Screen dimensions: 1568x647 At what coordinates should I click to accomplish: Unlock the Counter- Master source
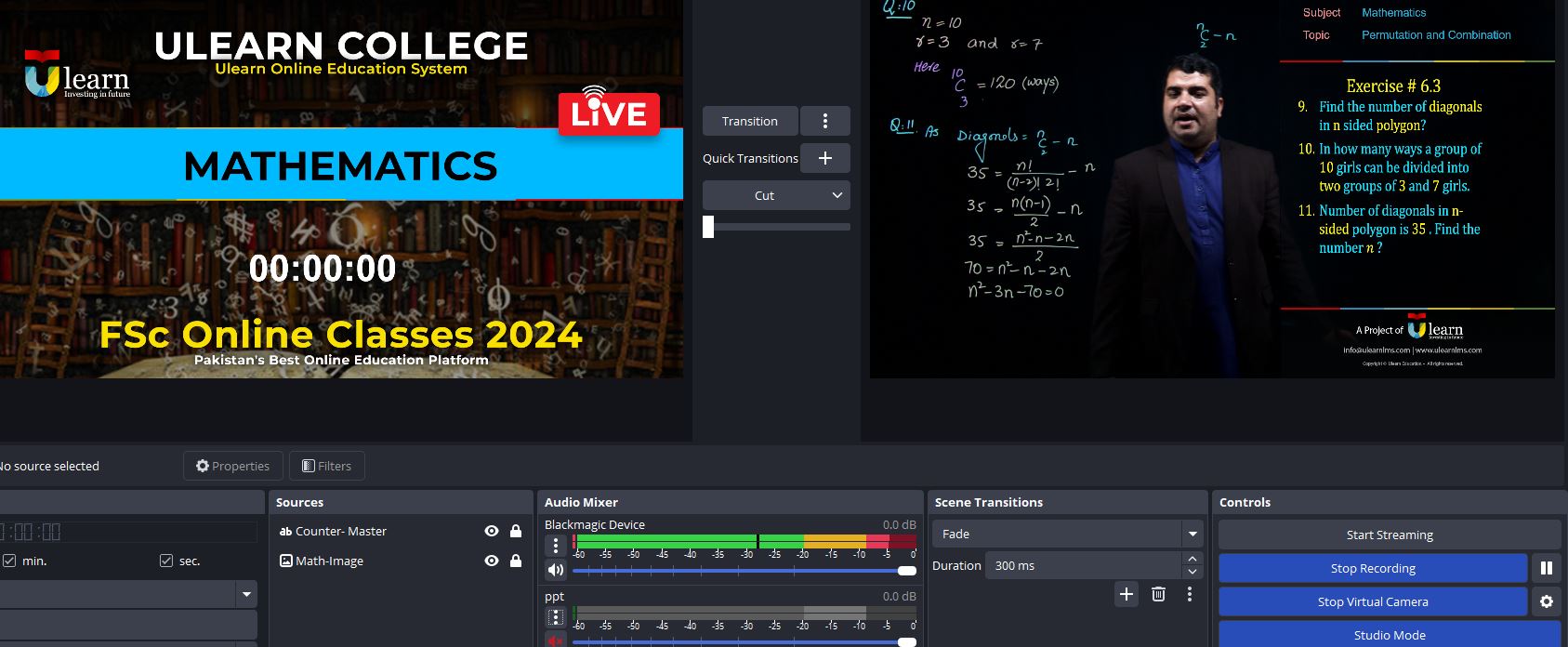[516, 531]
